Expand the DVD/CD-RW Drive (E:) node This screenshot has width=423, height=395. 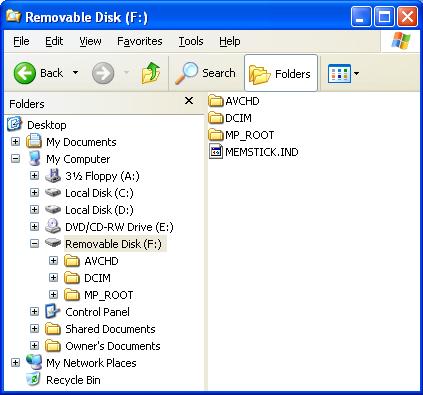point(34,226)
